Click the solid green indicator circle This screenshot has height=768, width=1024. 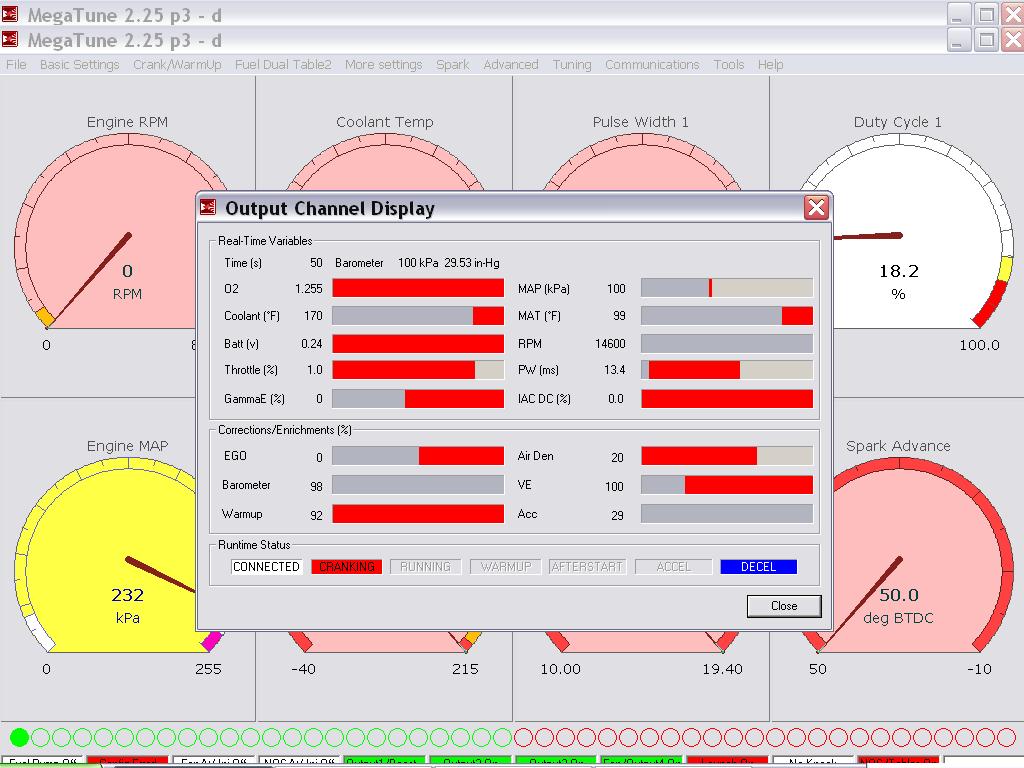[x=20, y=737]
